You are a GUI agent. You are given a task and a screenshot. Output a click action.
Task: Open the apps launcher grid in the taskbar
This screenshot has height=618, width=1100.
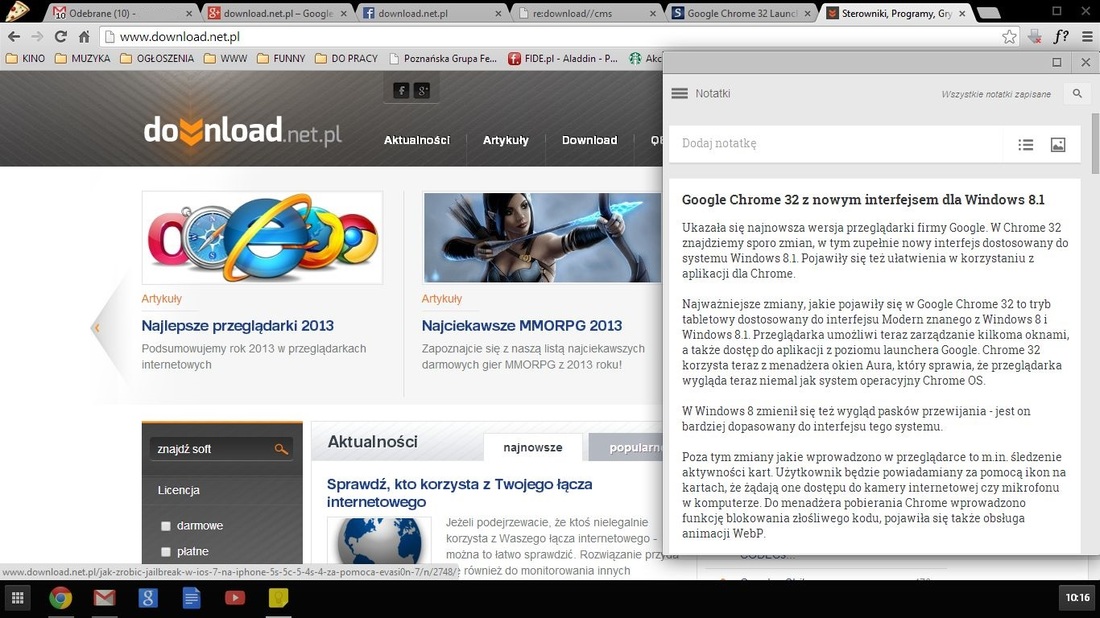(18, 598)
